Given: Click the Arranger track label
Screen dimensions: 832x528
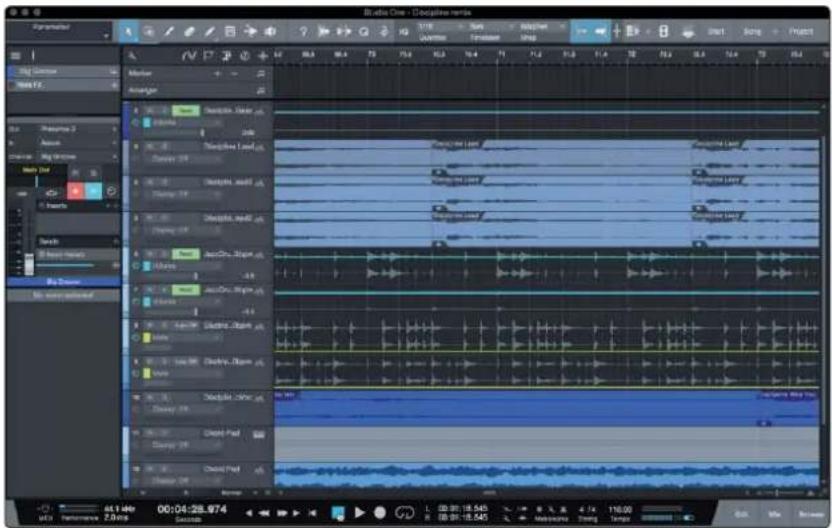Looking at the screenshot, I should (x=143, y=91).
